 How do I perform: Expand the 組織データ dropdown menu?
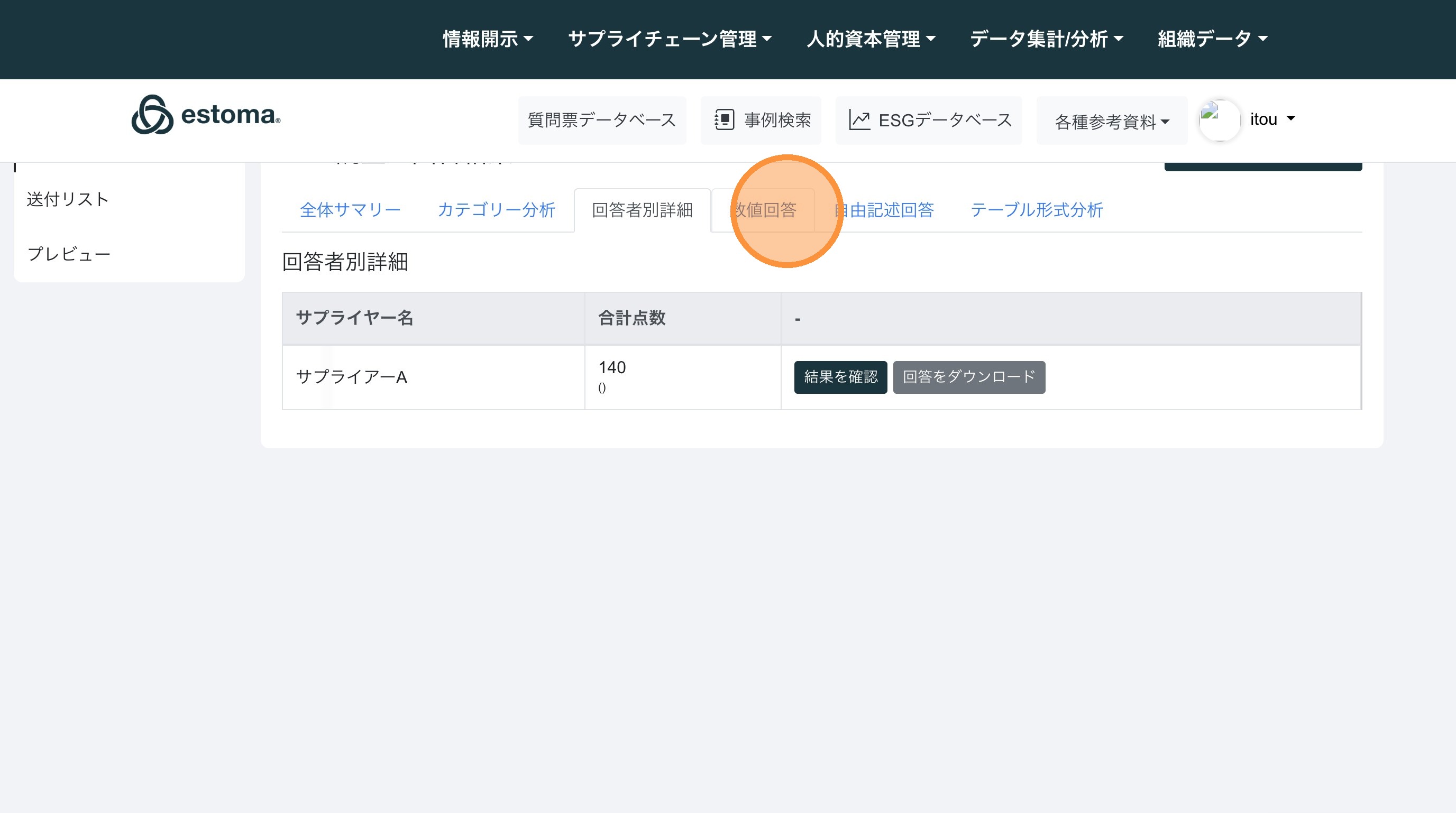coord(1212,39)
